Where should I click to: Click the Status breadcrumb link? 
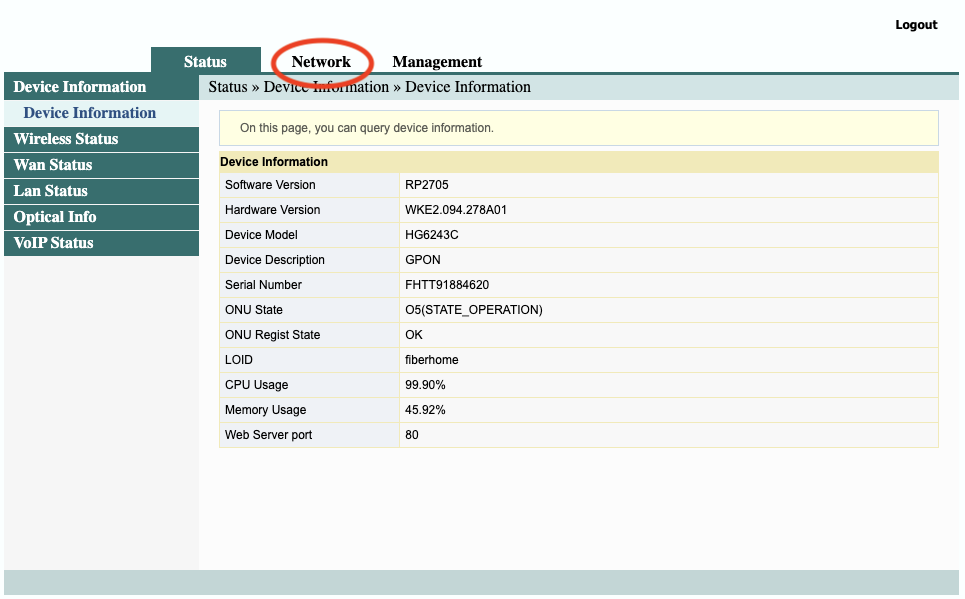227,87
